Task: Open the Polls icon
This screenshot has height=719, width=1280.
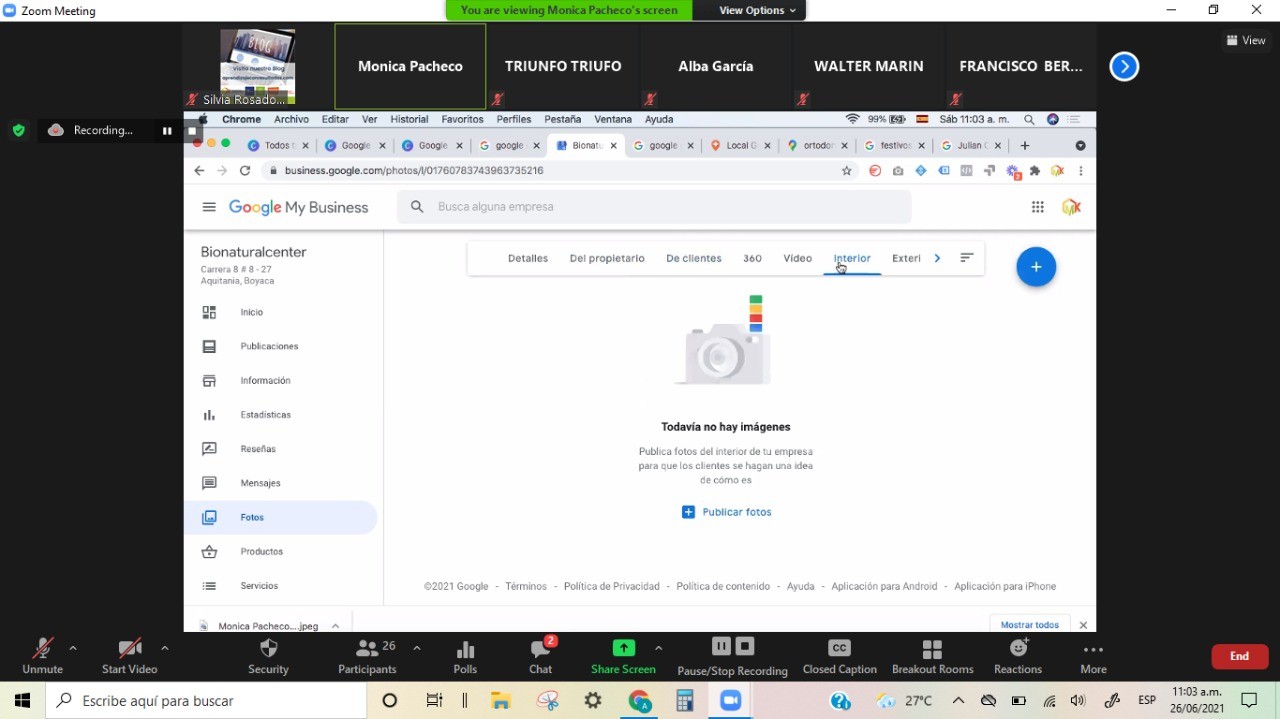Action: click(x=465, y=650)
